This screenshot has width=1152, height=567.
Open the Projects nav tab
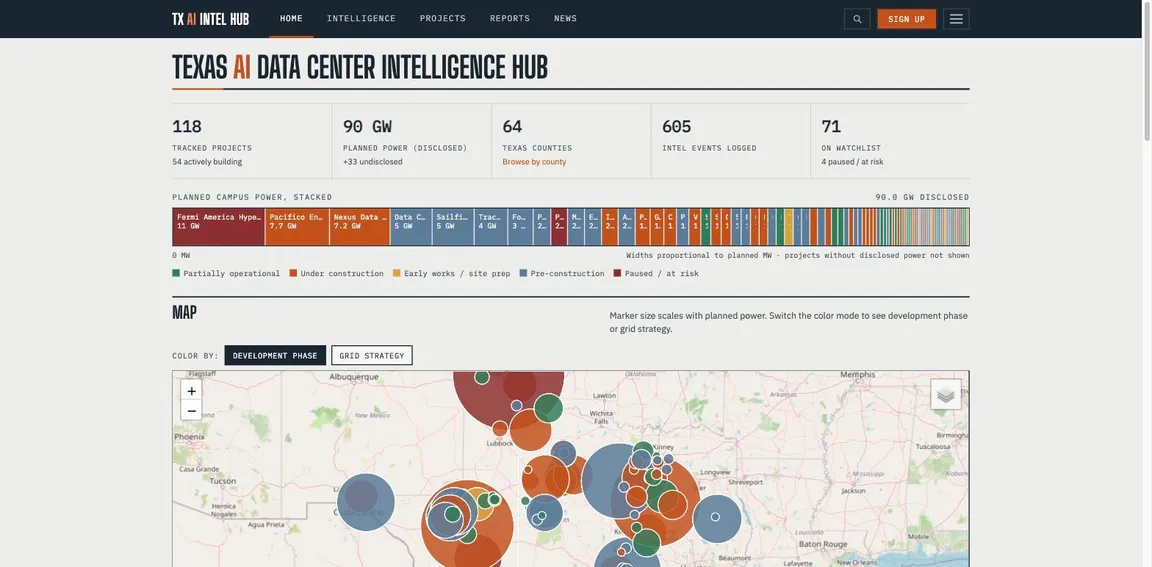point(442,18)
